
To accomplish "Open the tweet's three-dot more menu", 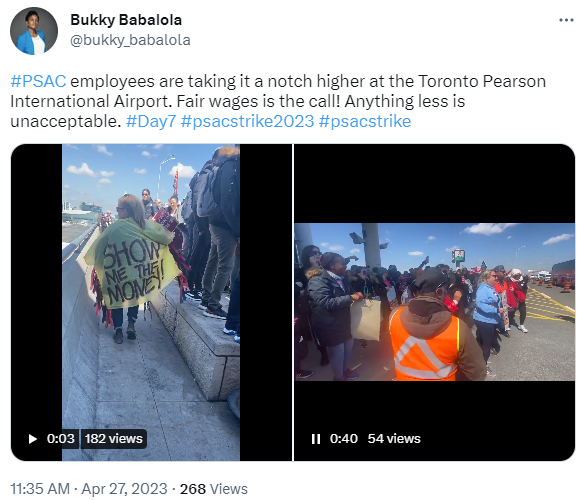I will [x=566, y=20].
